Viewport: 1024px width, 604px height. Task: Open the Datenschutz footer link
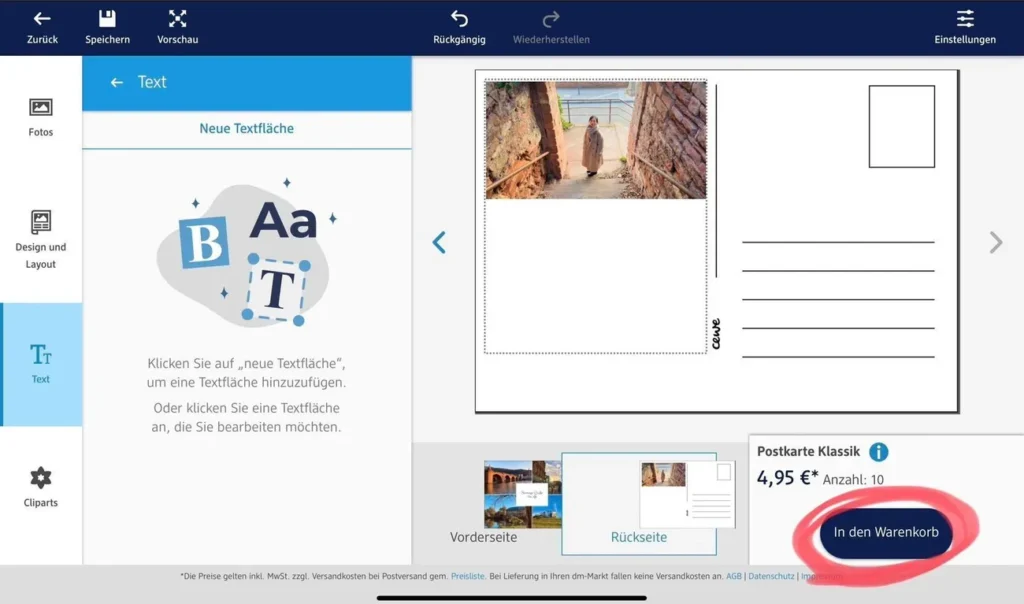(770, 577)
